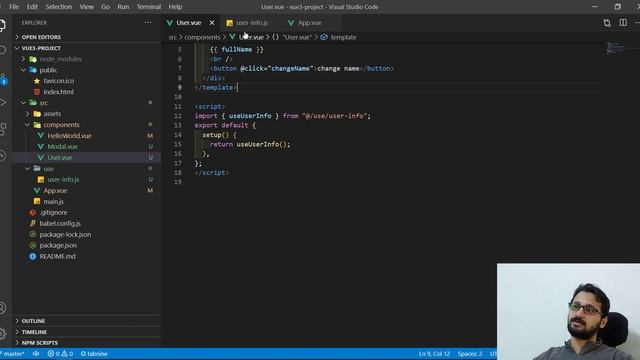
Task: Click on useUserInfo() in the return statement
Action: (x=263, y=144)
